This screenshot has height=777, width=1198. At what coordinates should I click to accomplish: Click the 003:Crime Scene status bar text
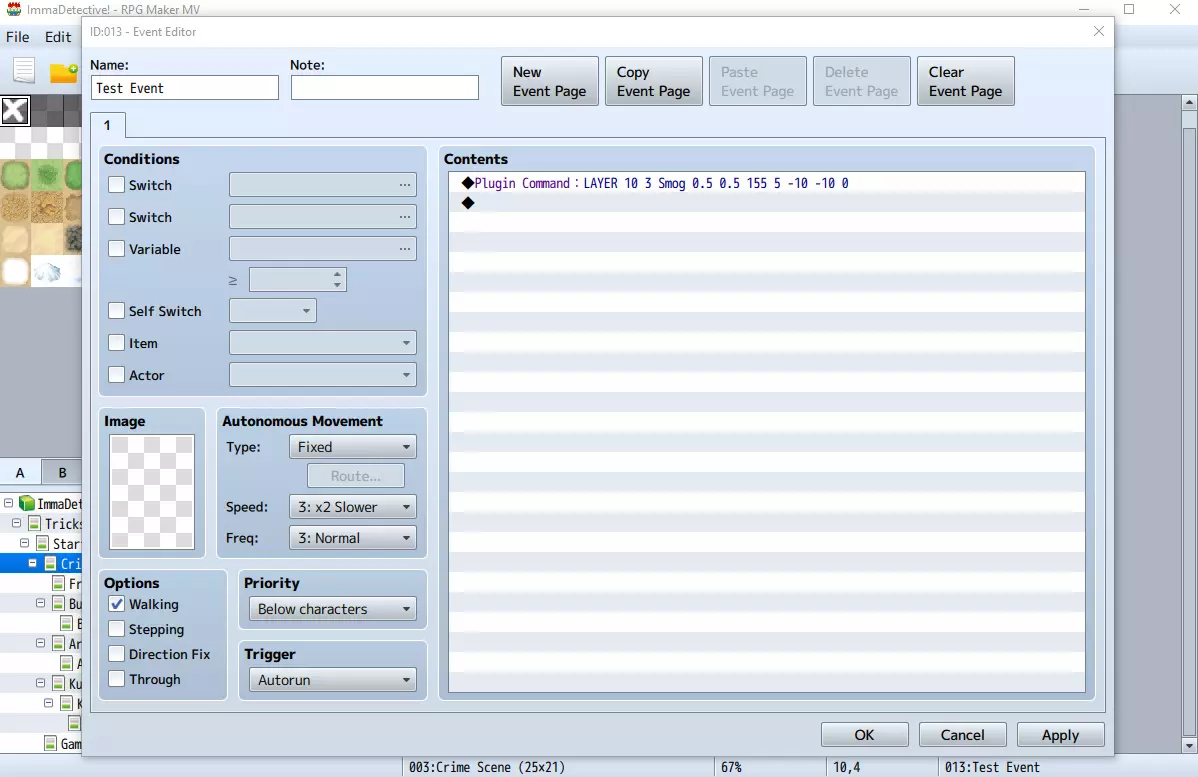point(487,767)
